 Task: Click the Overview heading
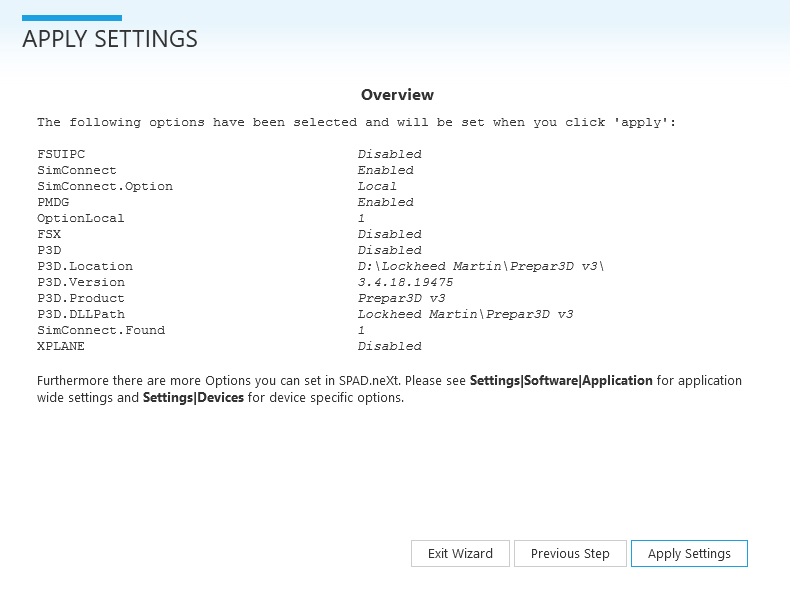point(397,95)
